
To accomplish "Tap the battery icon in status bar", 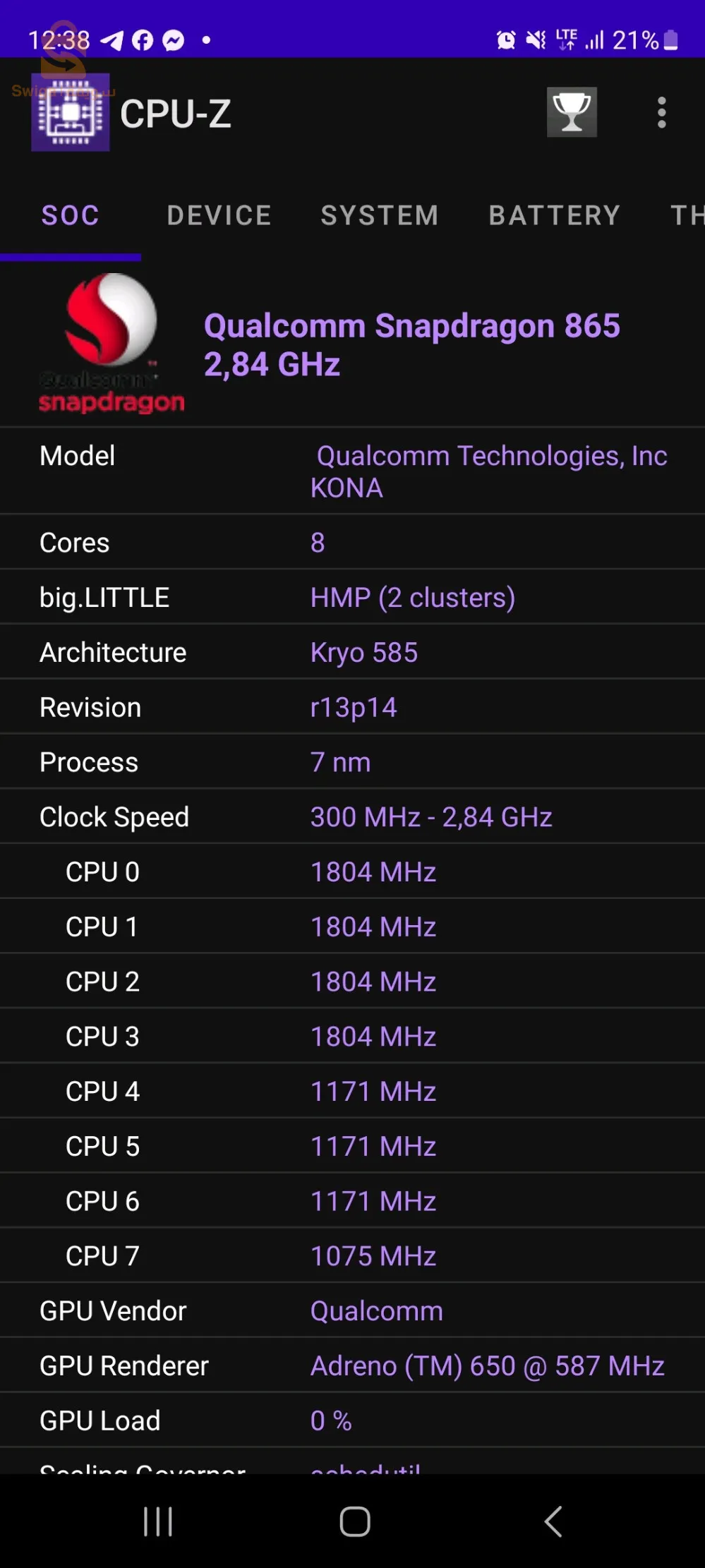I will pyautogui.click(x=671, y=40).
